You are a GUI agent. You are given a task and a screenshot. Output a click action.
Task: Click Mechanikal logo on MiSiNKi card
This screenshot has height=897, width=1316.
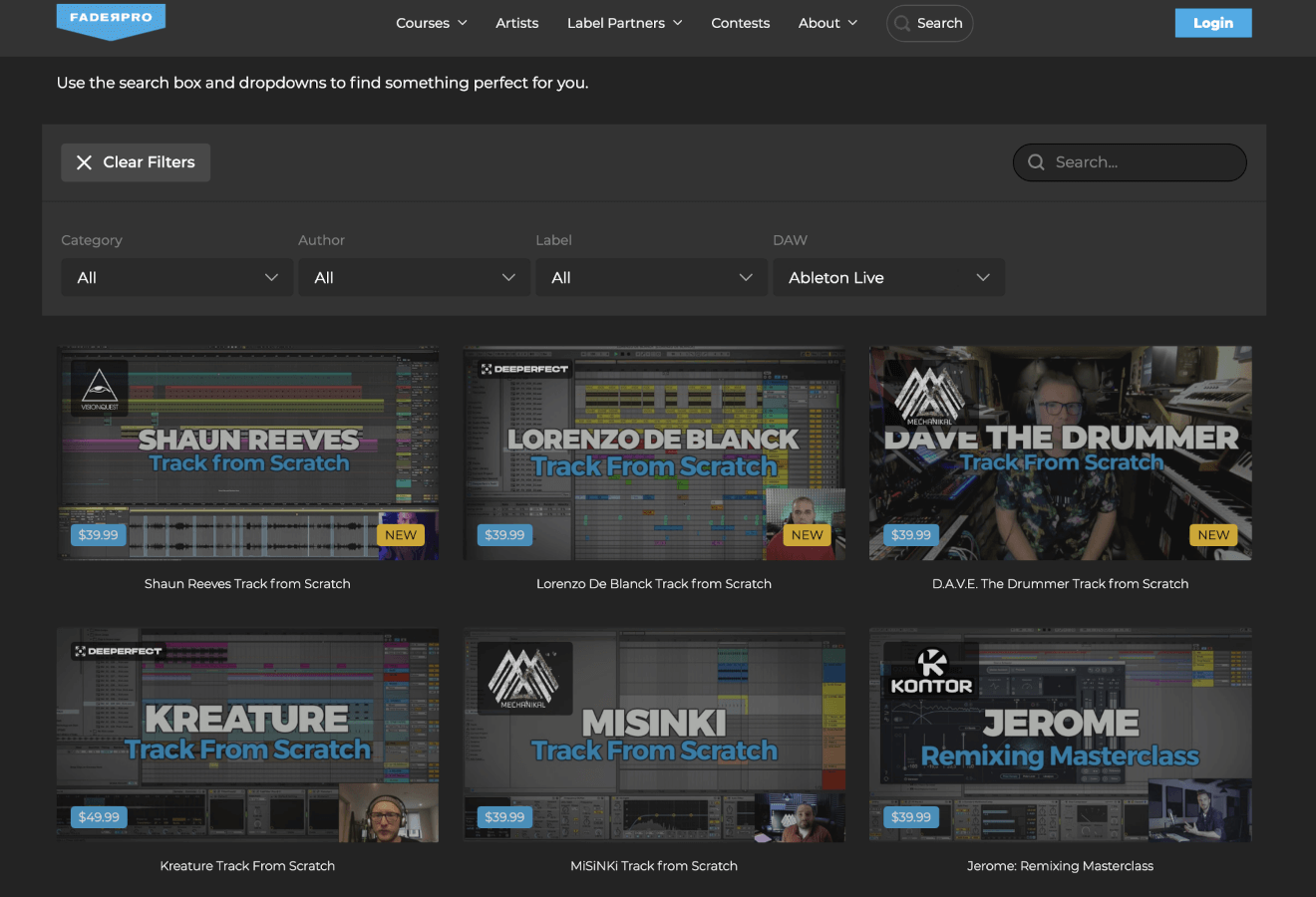[x=524, y=678]
